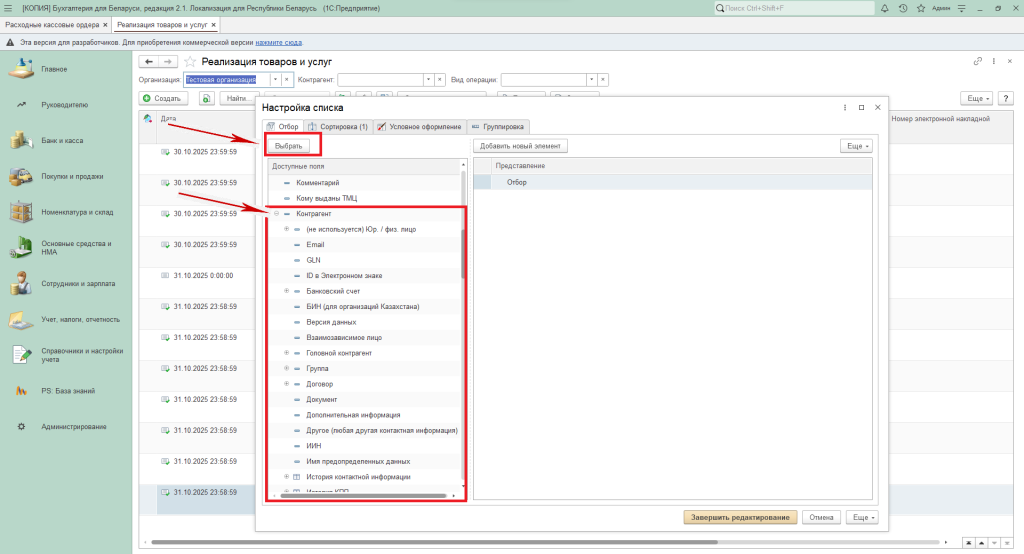Expand the Договор field node

click(x=286, y=384)
